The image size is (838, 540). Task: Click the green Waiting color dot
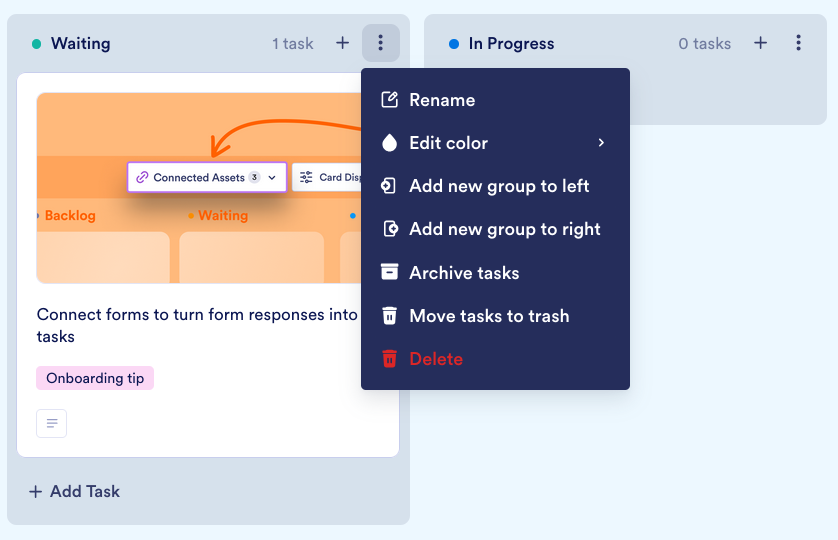coord(37,44)
